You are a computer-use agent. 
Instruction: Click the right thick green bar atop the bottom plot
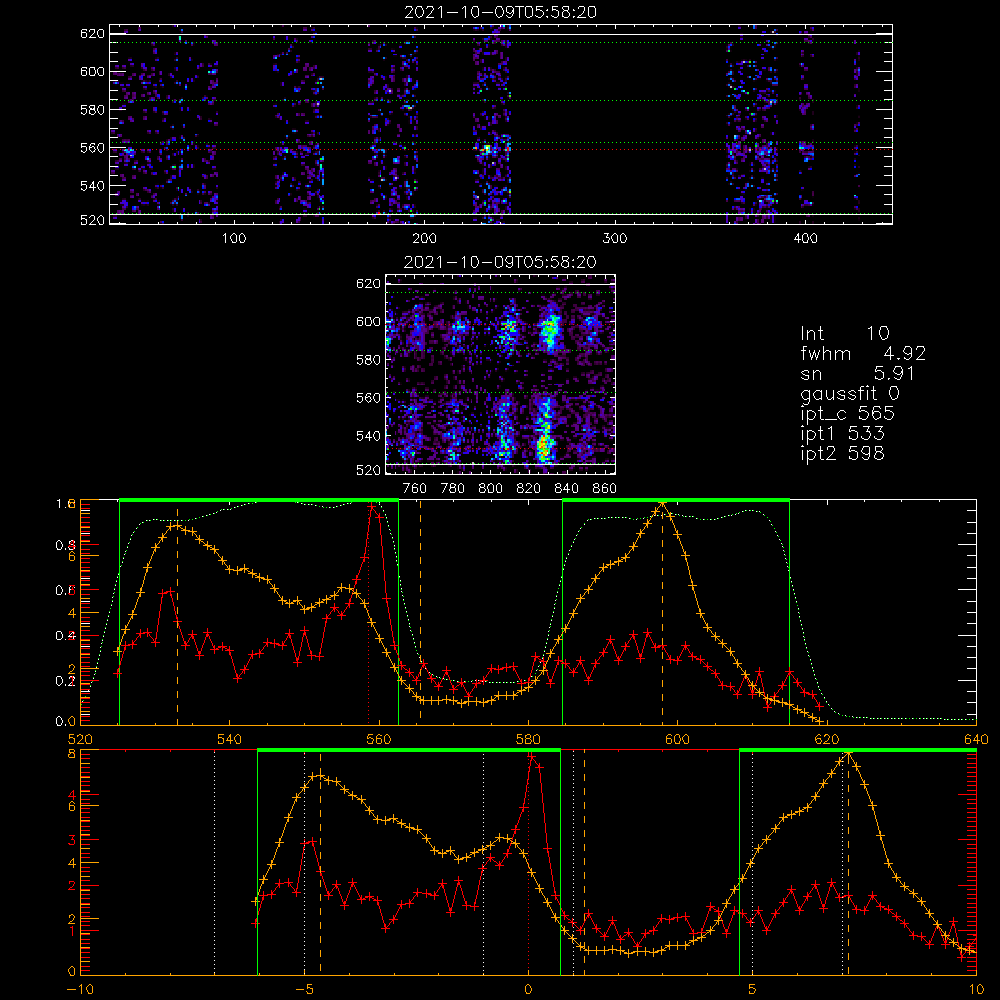pyautogui.click(x=858, y=750)
